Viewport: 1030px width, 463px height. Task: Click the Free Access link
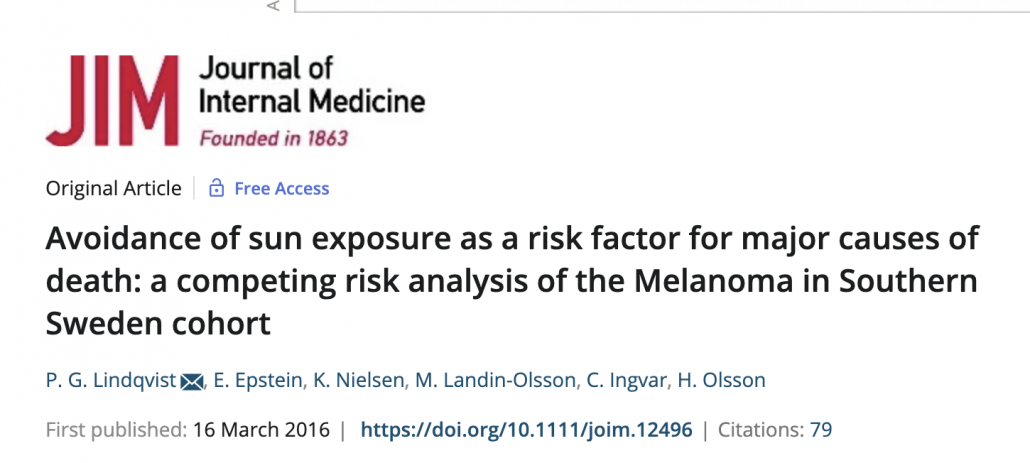tap(281, 189)
